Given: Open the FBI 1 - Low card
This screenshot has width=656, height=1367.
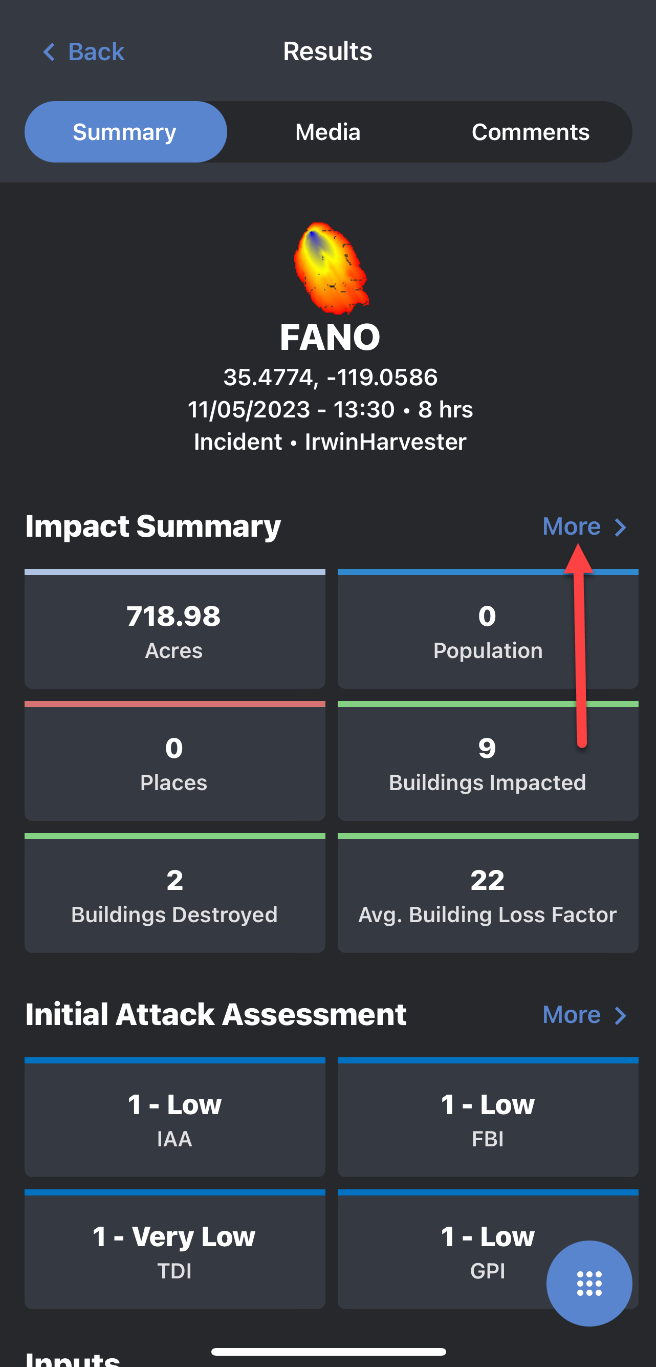Looking at the screenshot, I should click(488, 1118).
